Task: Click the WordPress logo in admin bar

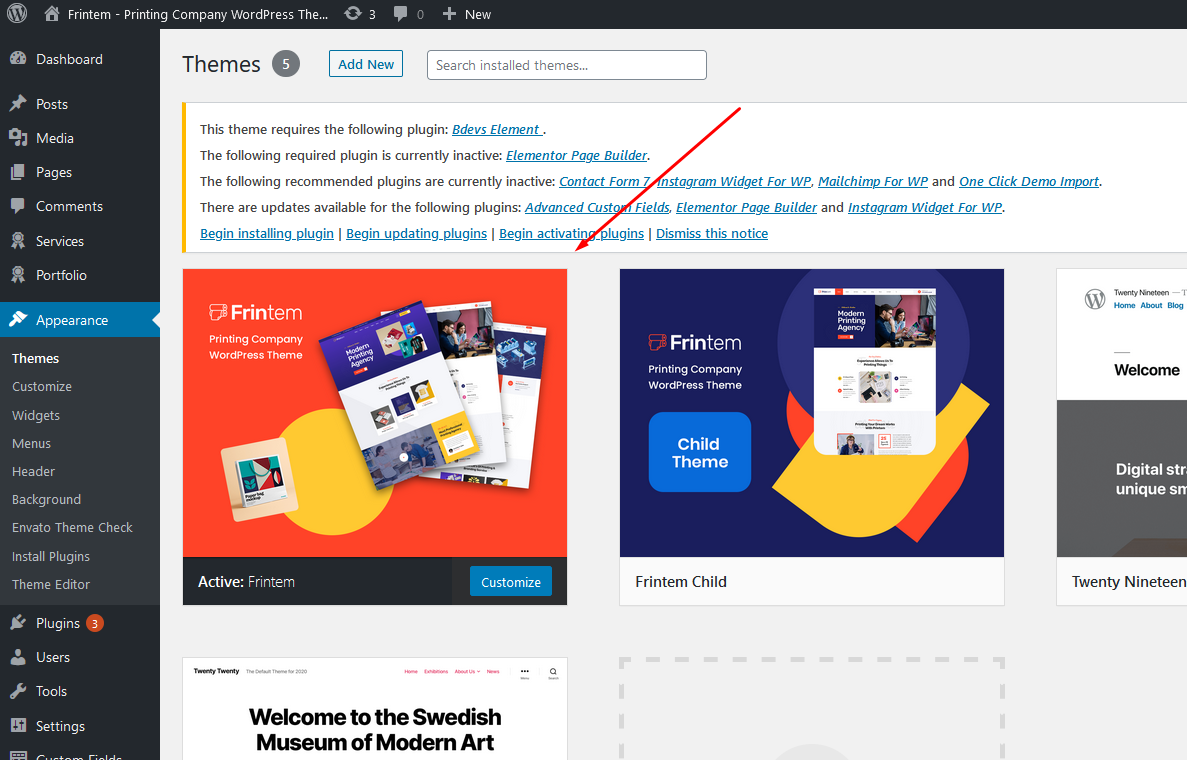Action: (x=17, y=14)
